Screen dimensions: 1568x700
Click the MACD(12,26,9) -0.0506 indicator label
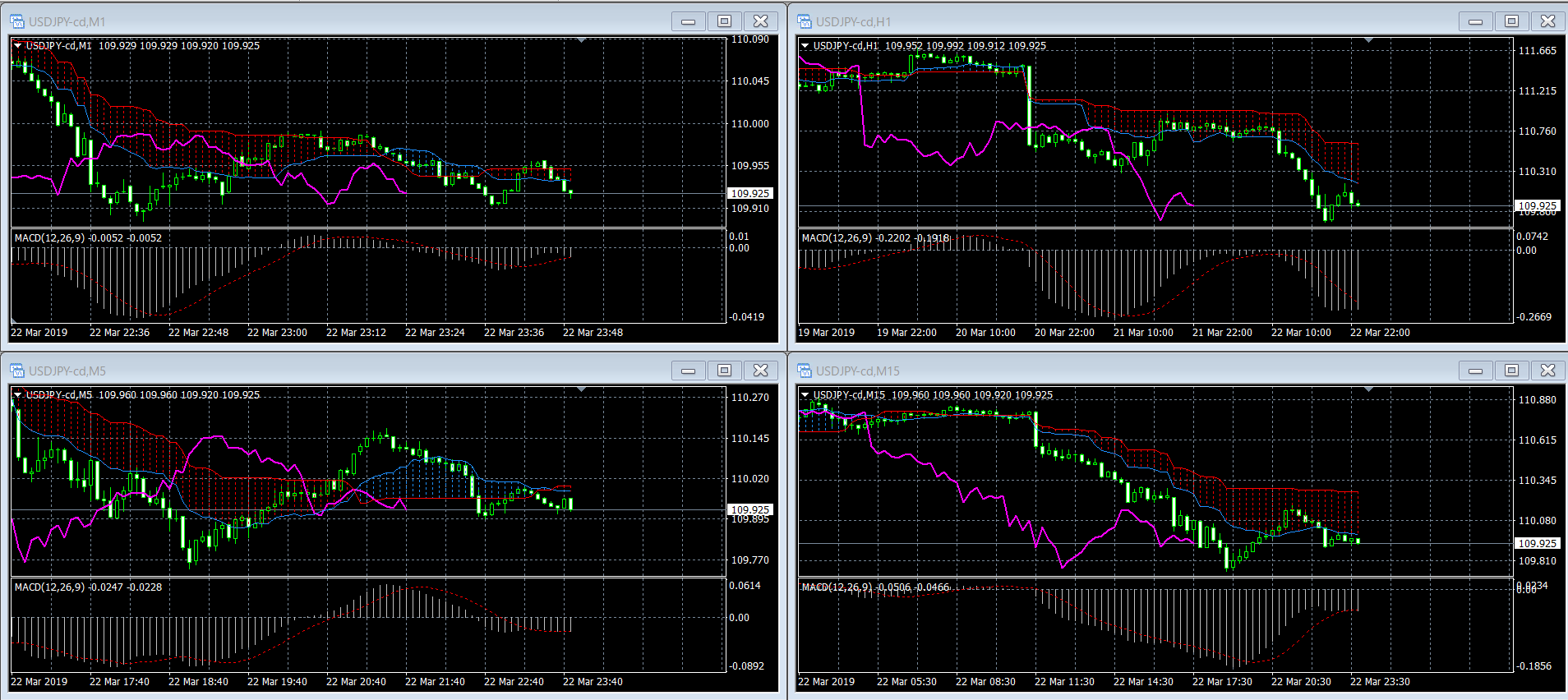(x=875, y=587)
